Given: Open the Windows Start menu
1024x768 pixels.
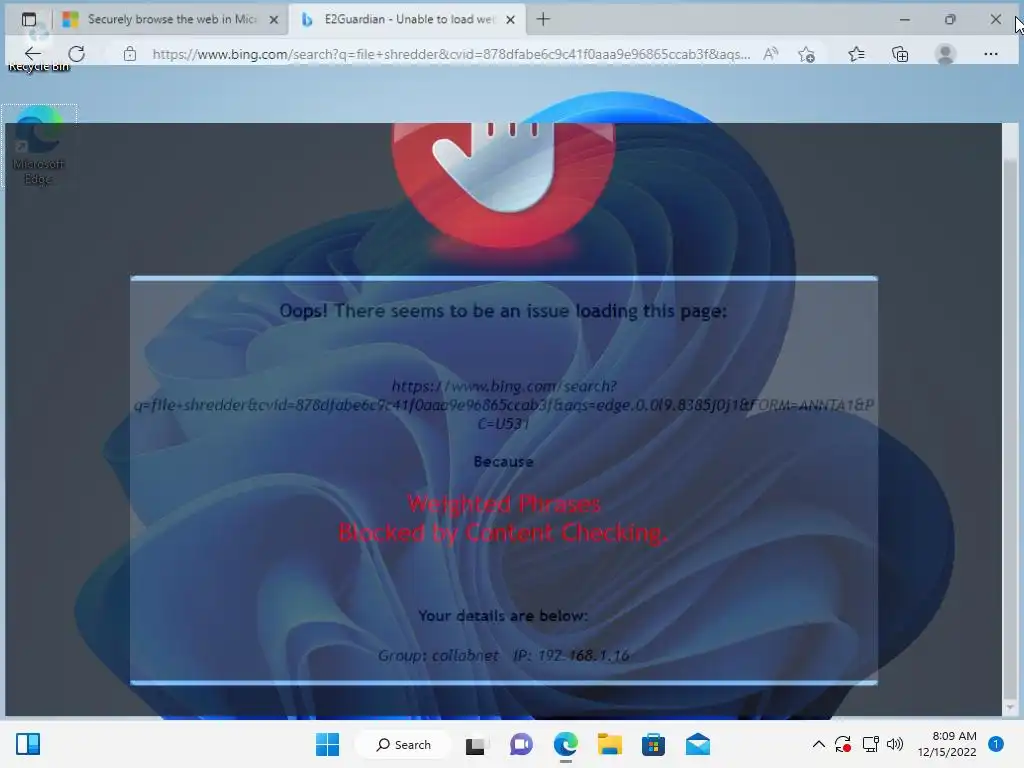Looking at the screenshot, I should tap(327, 744).
